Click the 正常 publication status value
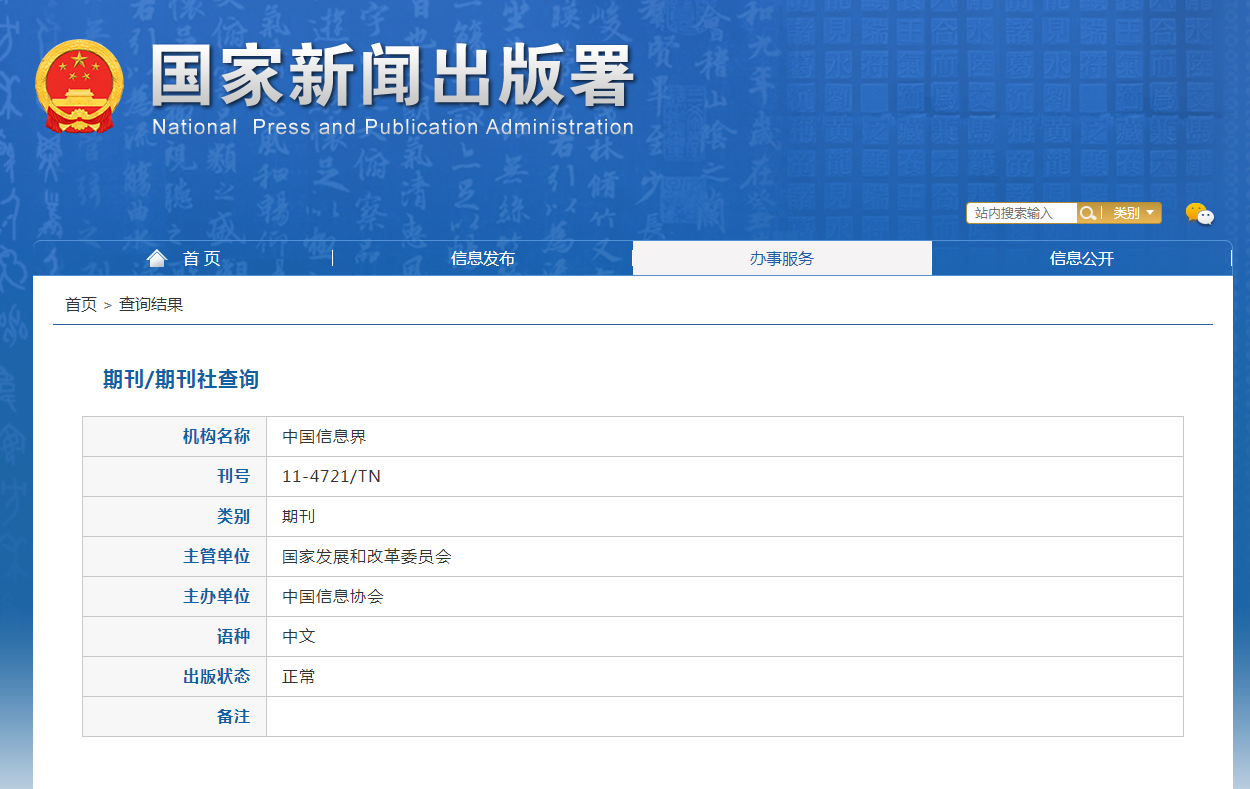The width and height of the screenshot is (1250, 789). (298, 677)
